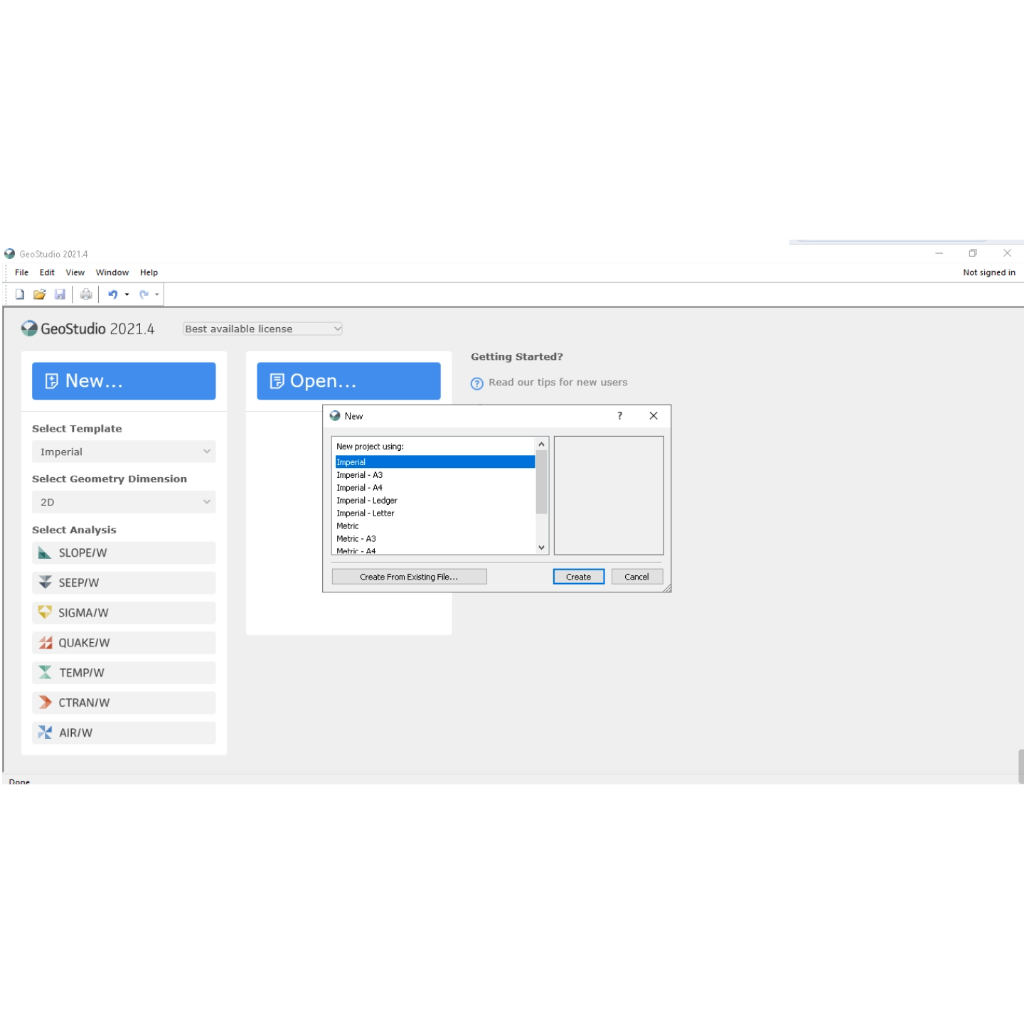Click the Print toolbar icon
1024x1024 pixels.
coord(86,294)
